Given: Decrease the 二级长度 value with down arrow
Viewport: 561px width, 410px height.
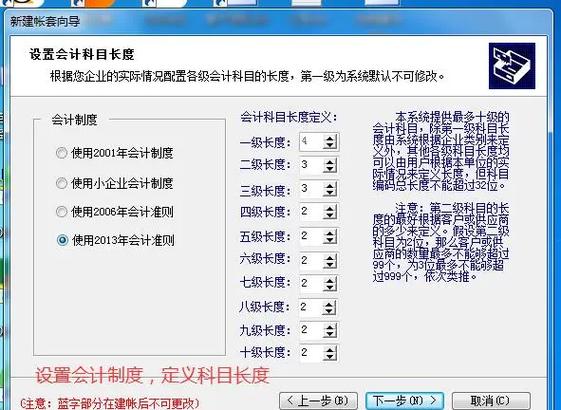Looking at the screenshot, I should [330, 169].
